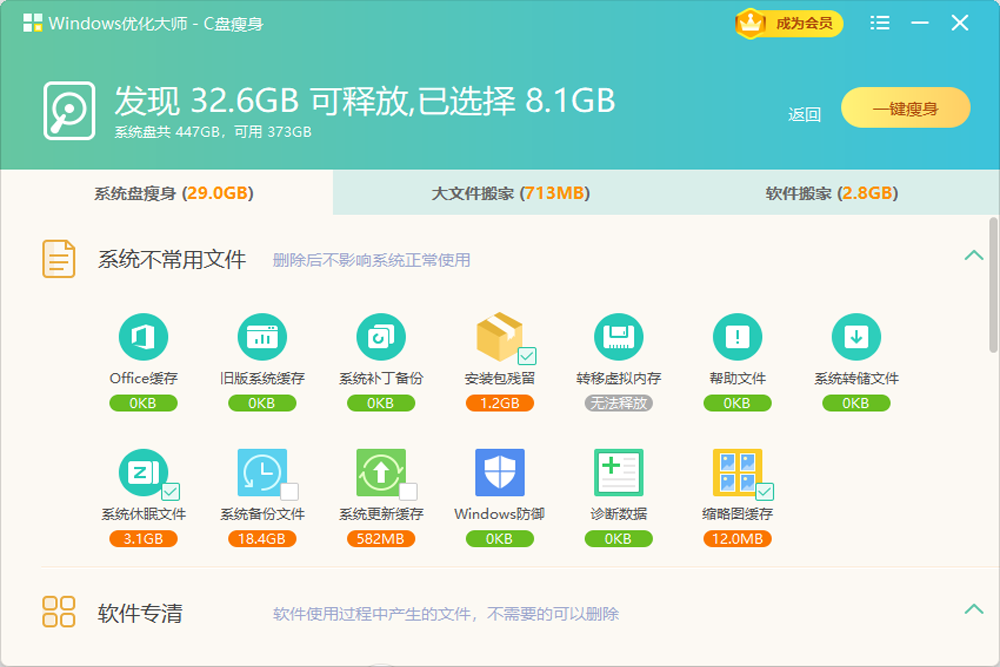This screenshot has width=1000, height=667.
Task: Disable the 系统休眠文件 checkbox
Action: click(169, 491)
